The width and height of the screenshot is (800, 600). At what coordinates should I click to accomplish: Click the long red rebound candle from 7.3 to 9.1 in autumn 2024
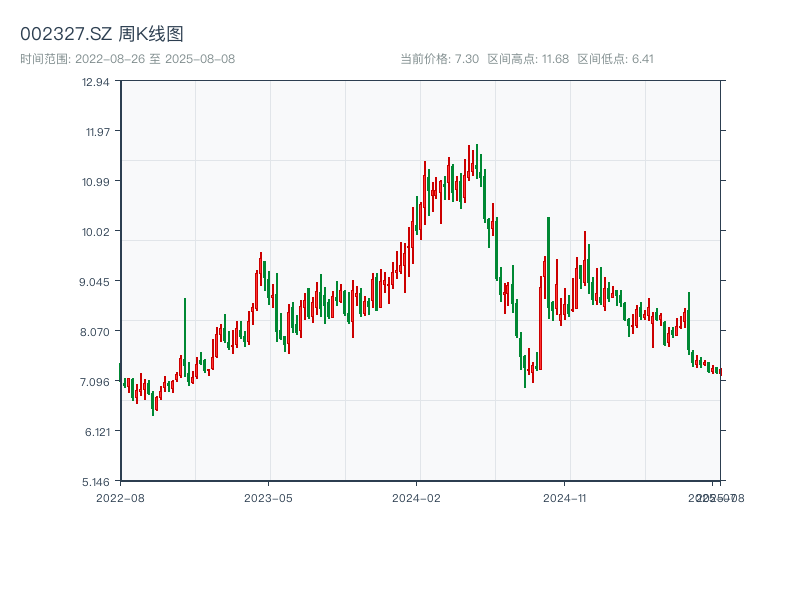pyautogui.click(x=540, y=321)
